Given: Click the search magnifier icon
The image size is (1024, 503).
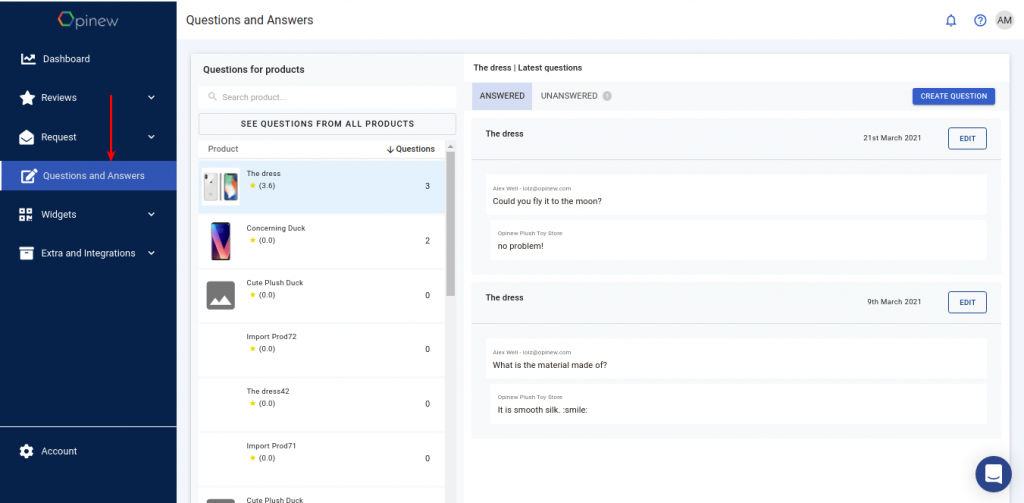Looking at the screenshot, I should coord(212,97).
